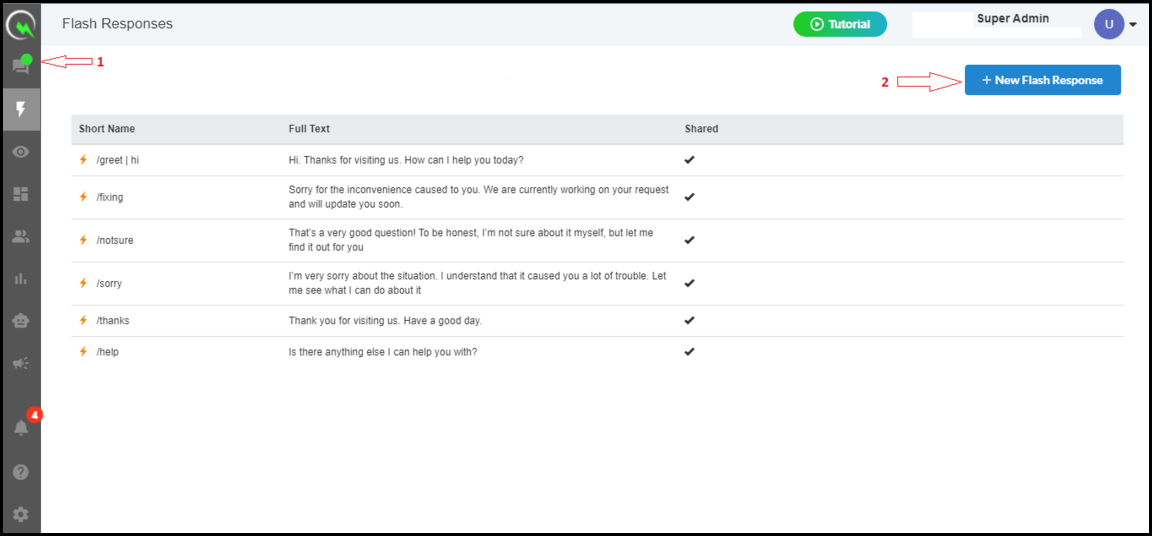Expand the user profile dropdown arrow
Viewport: 1152px width, 536px height.
pos(1133,25)
